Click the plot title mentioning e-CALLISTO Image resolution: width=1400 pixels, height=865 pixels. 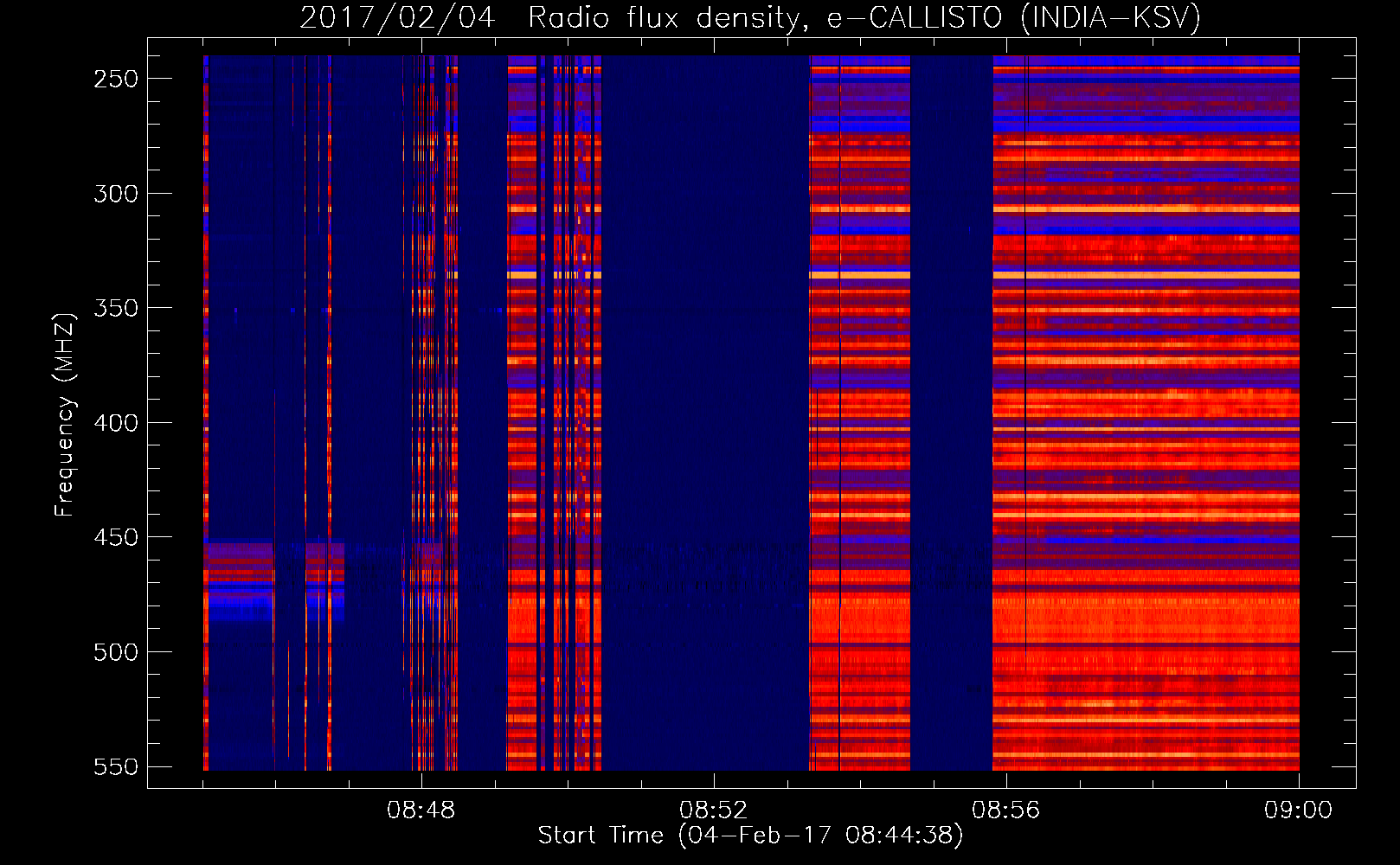pyautogui.click(x=750, y=18)
